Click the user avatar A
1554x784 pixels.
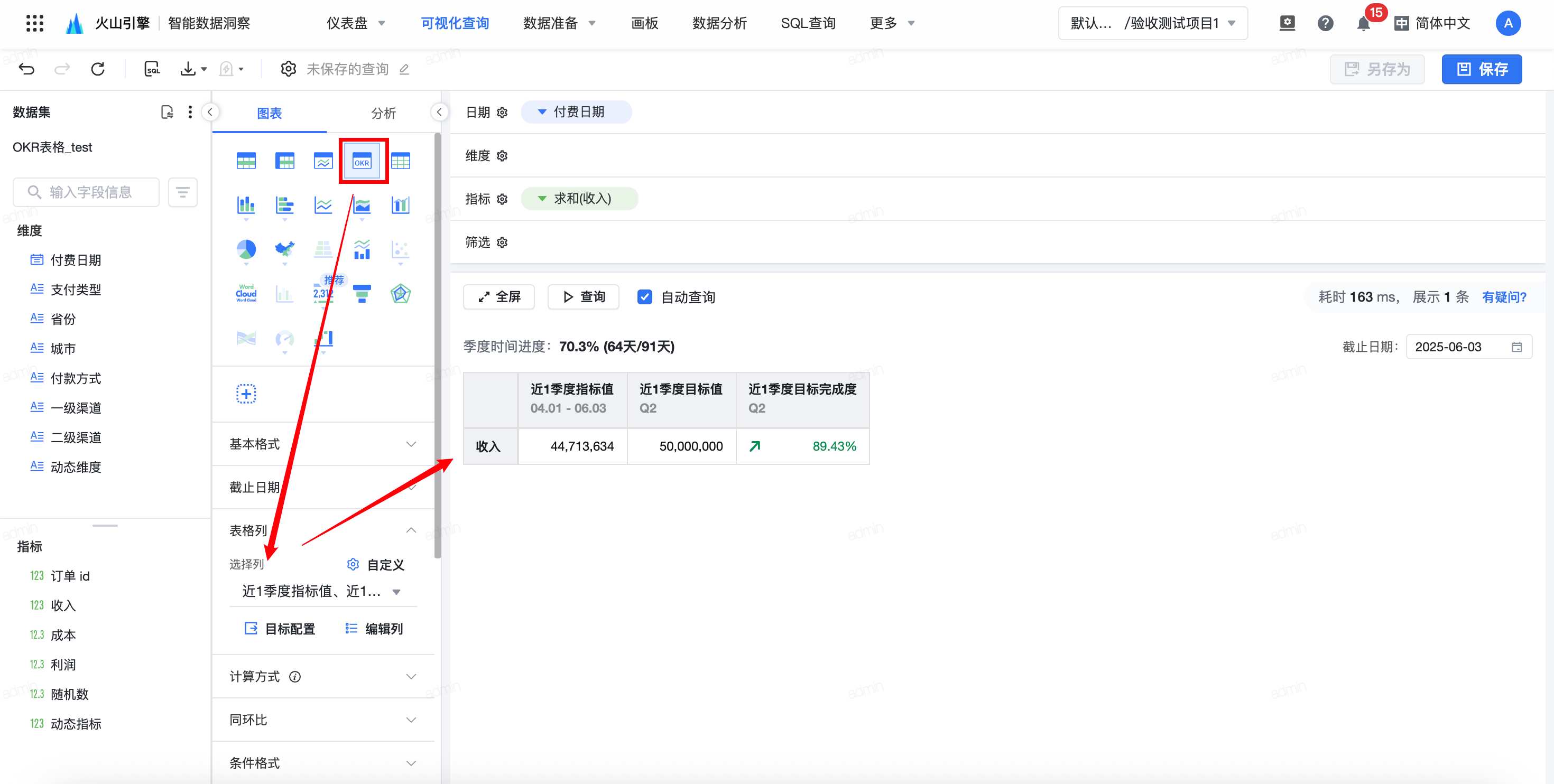(x=1508, y=24)
